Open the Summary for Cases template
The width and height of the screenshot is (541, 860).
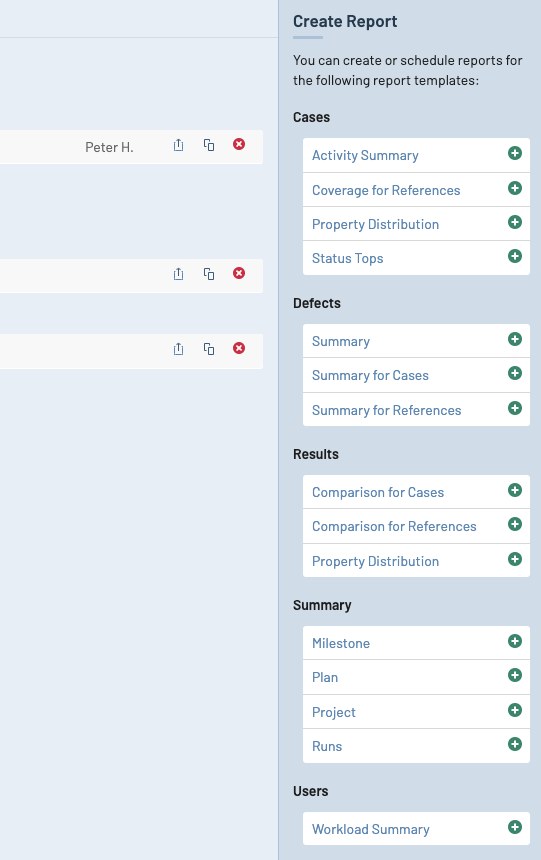tap(370, 375)
